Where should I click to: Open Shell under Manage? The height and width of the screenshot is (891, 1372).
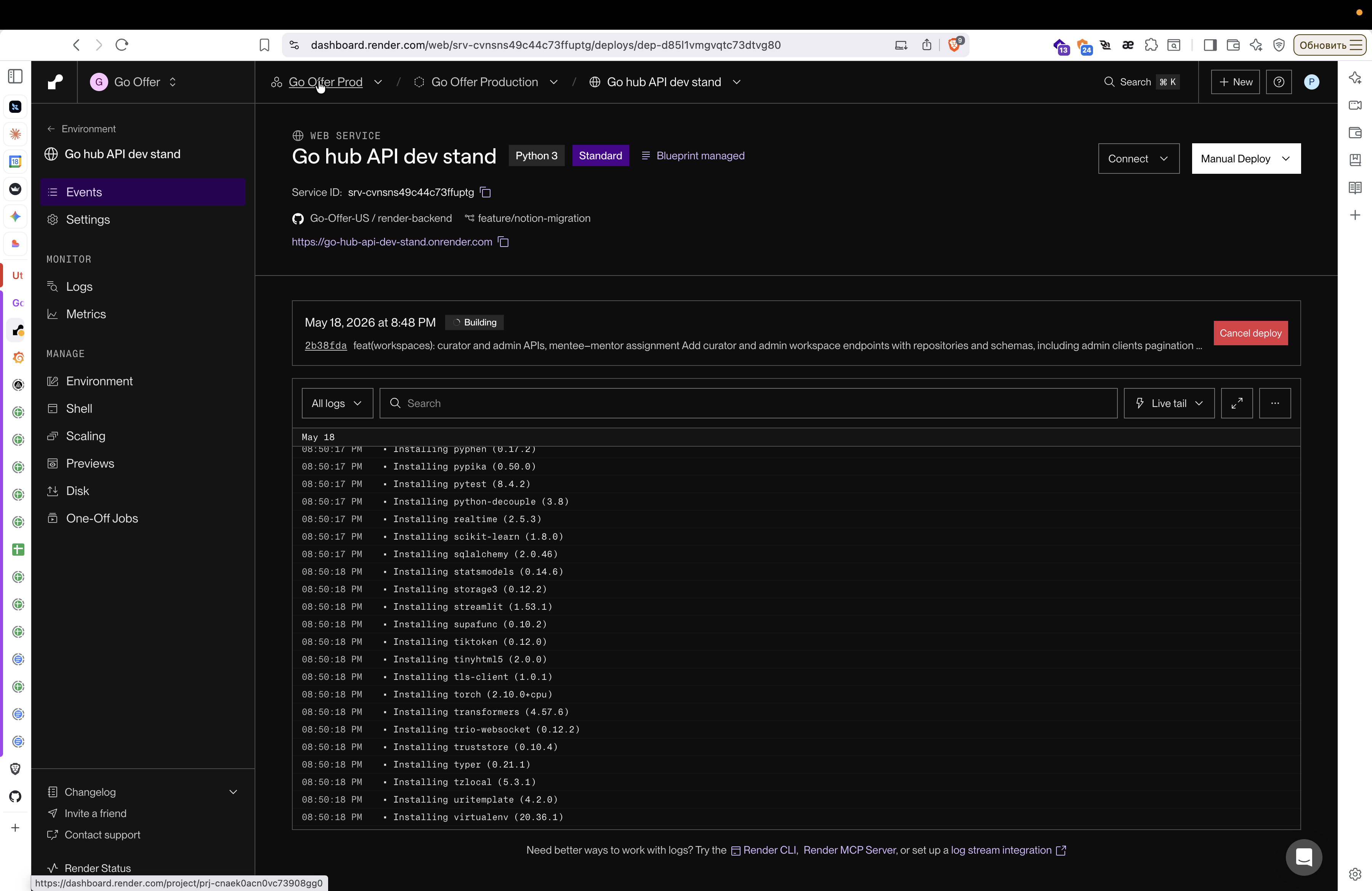coord(143,409)
